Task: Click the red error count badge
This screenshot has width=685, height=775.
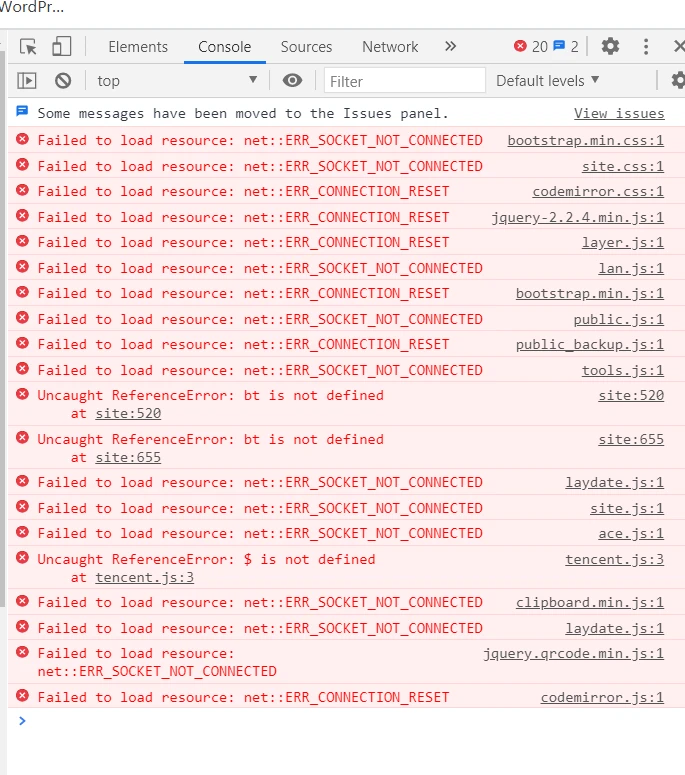Action: 530,47
